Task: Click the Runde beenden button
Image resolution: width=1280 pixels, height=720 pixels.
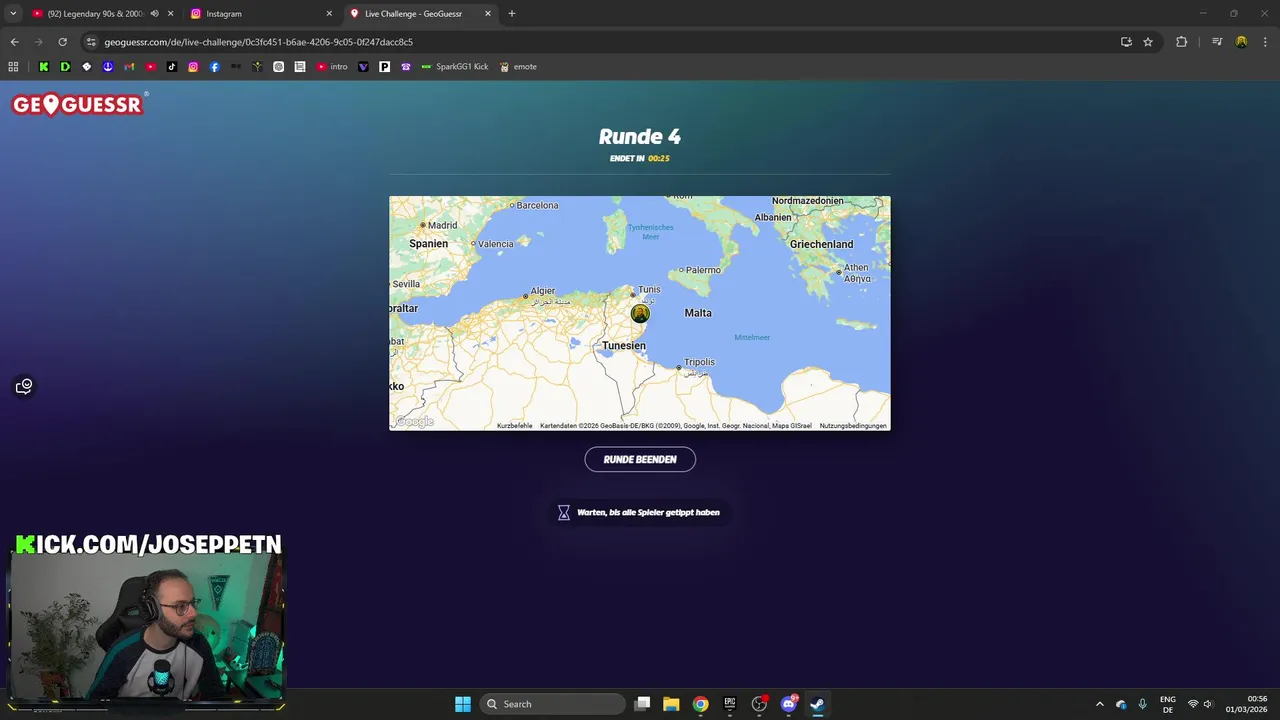Action: [x=640, y=459]
